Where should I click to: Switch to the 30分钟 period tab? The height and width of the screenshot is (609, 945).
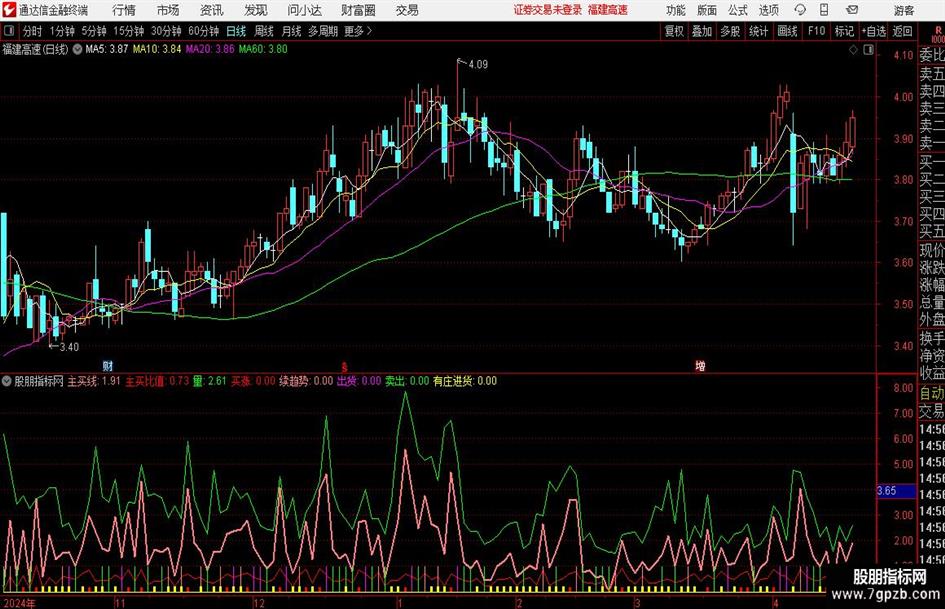[166, 31]
